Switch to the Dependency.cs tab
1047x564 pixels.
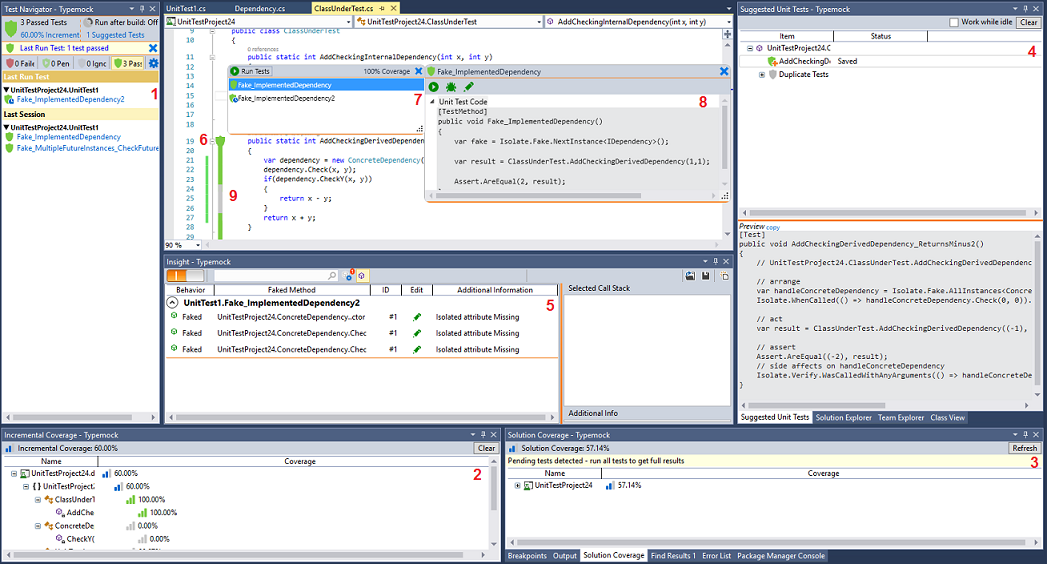tap(260, 8)
